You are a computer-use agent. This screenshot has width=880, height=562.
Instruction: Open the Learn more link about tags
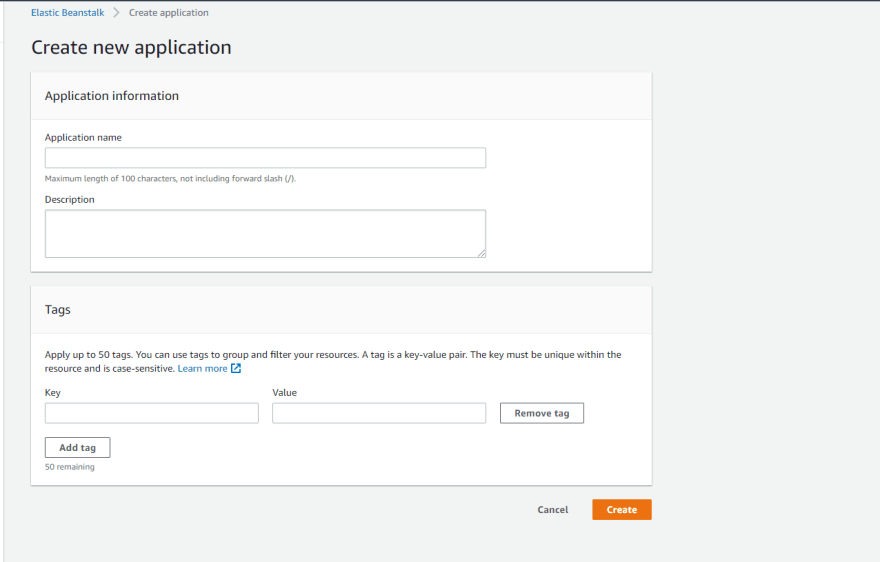click(203, 368)
